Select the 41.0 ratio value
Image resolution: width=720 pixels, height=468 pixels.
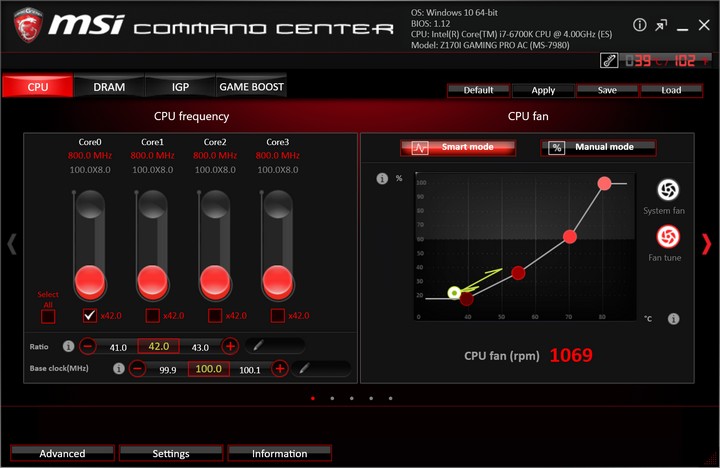118,347
